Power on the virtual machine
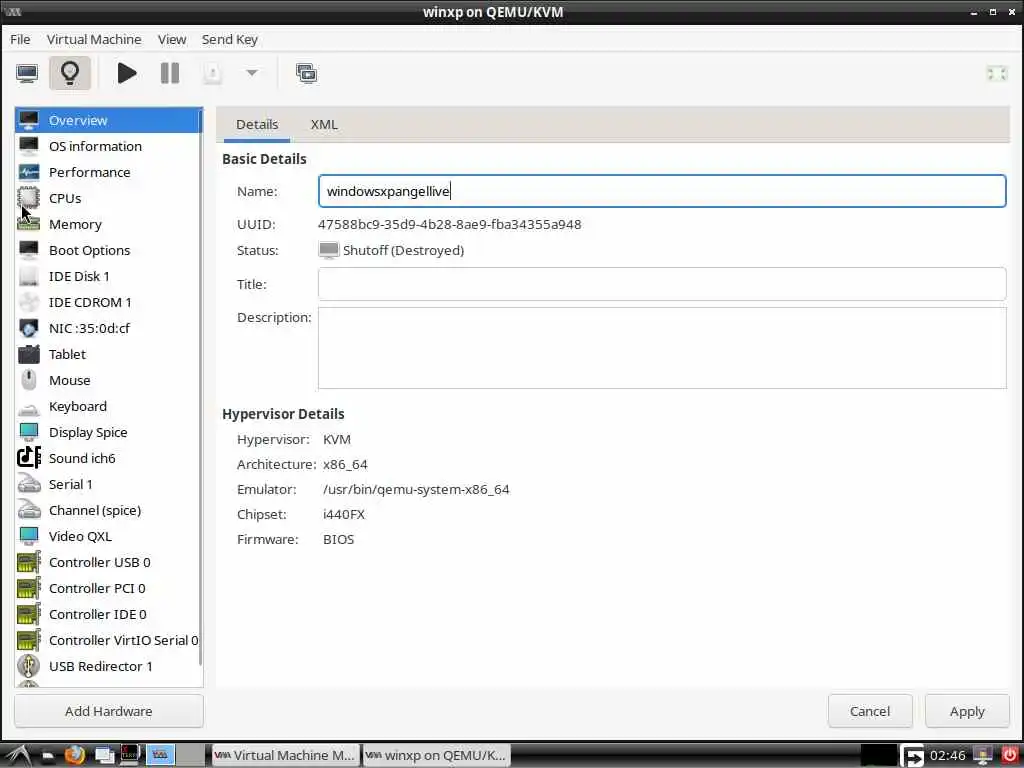The image size is (1024, 768). click(x=127, y=73)
